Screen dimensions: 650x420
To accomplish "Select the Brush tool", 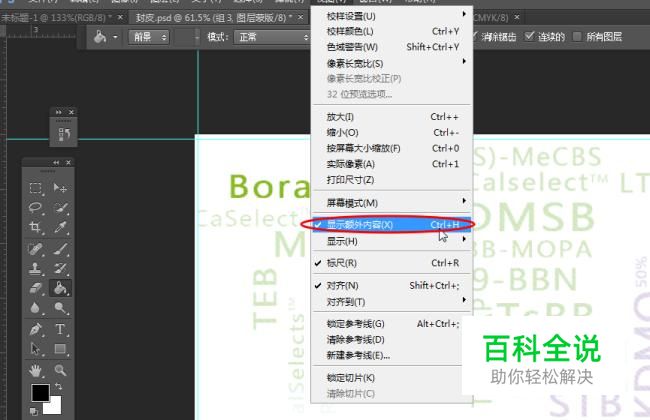I will (x=60, y=249).
